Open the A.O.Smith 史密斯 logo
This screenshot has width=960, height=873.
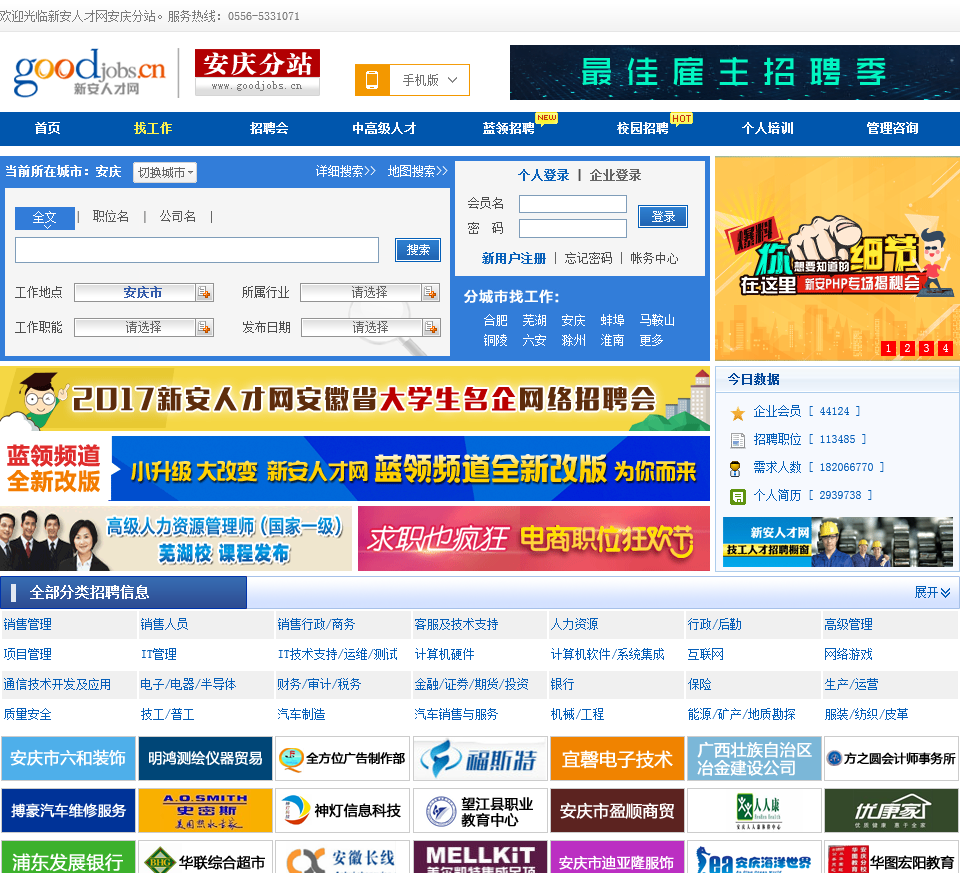(205, 811)
